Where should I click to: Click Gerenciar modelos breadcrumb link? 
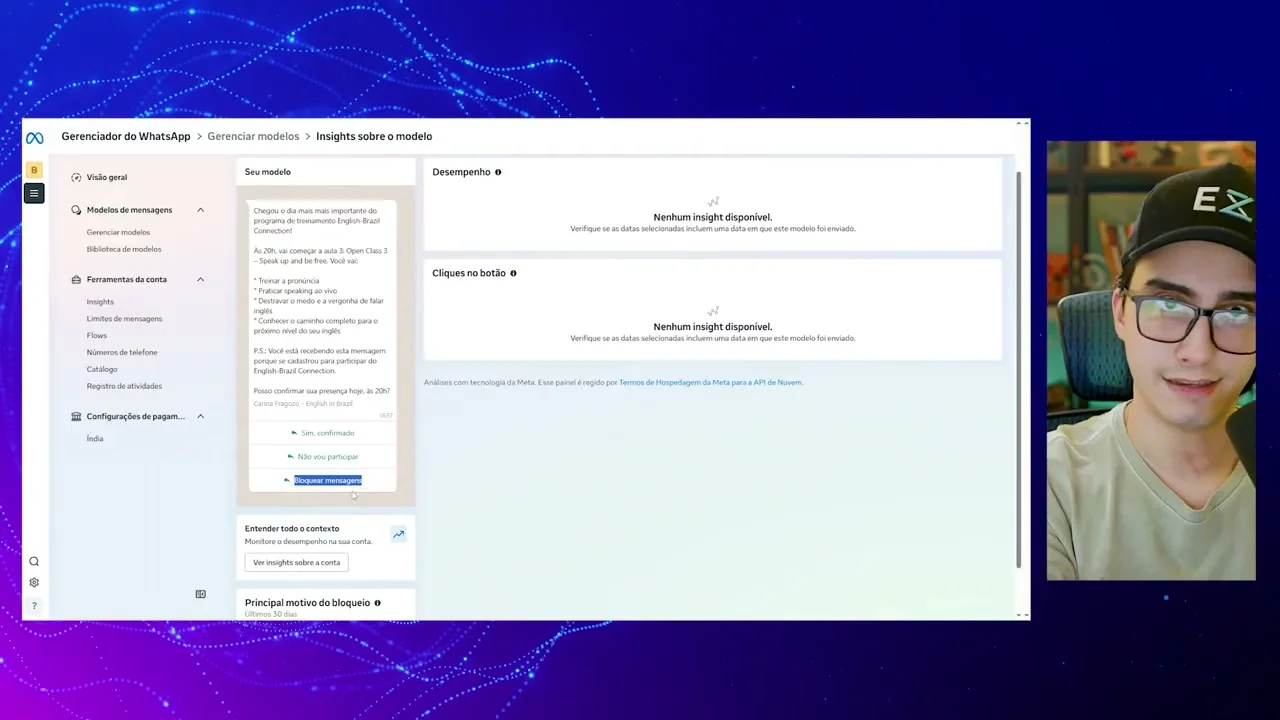253,136
